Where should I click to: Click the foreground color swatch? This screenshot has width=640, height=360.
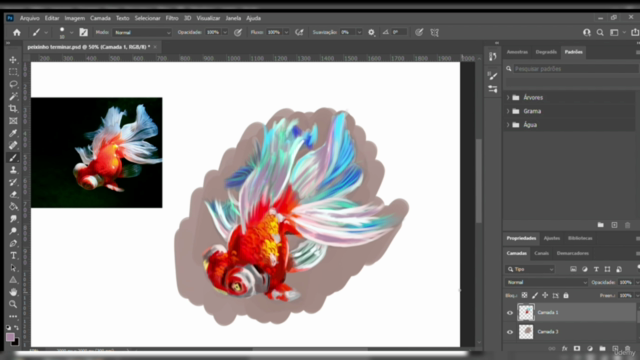[x=10, y=337]
